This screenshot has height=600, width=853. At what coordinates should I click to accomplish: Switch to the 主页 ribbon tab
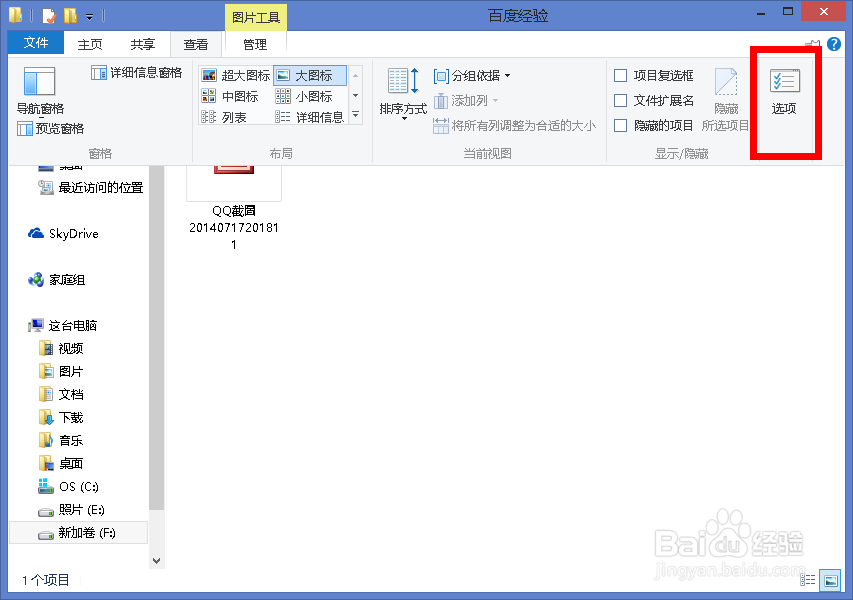click(88, 43)
